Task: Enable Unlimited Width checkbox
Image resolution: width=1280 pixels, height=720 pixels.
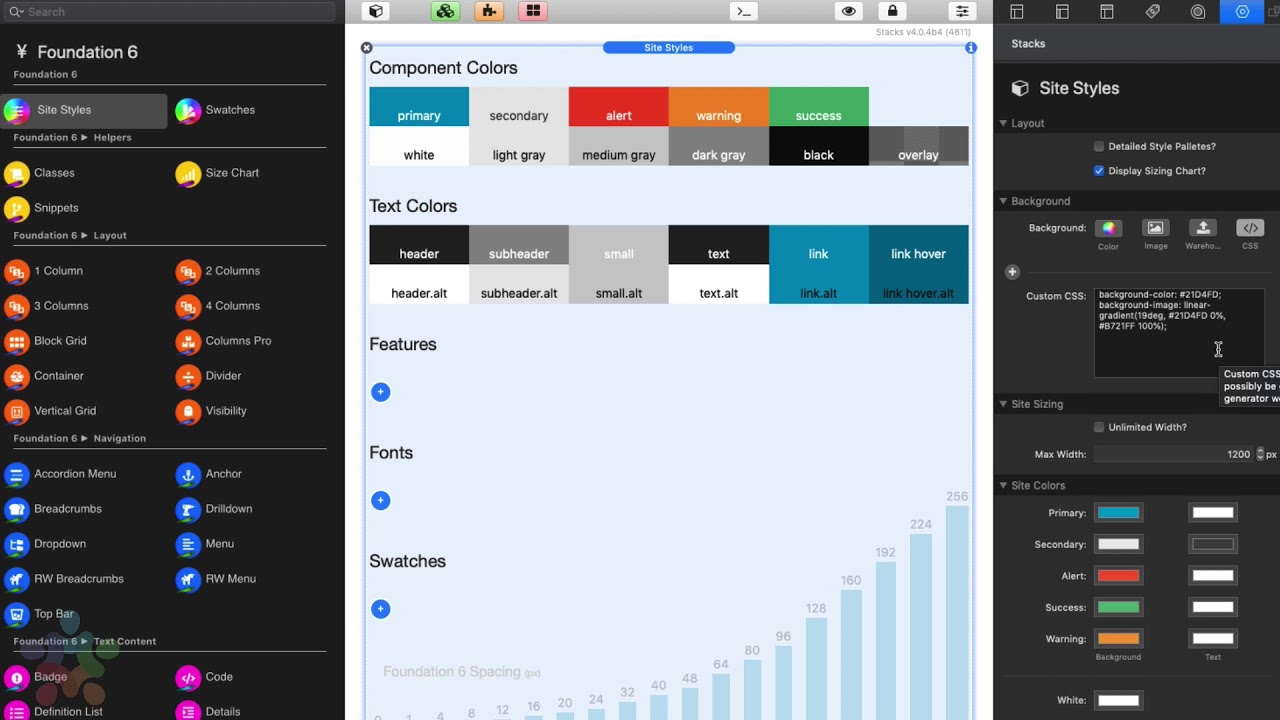Action: pos(1099,427)
